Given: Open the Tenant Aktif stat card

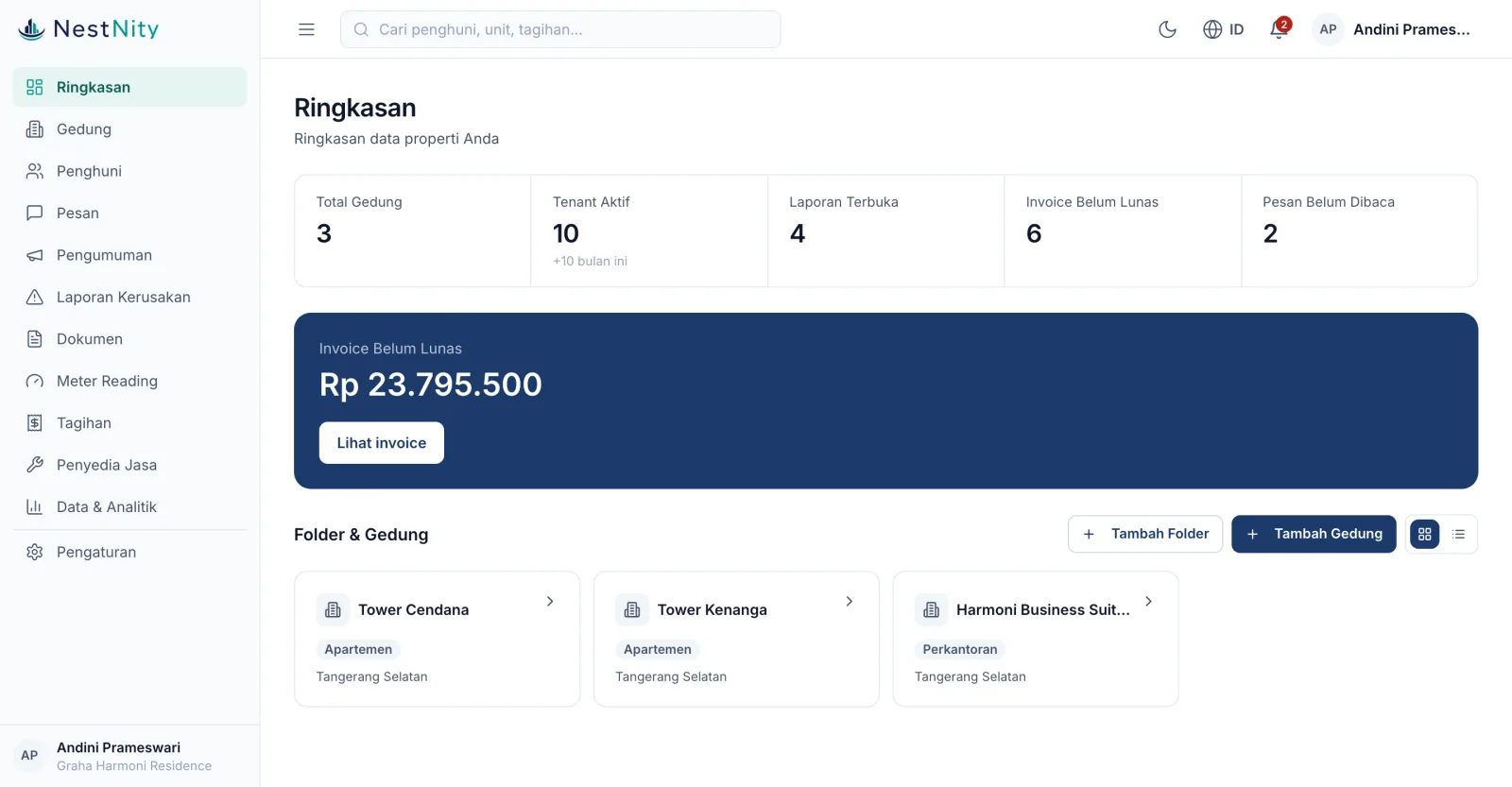Looking at the screenshot, I should click(x=649, y=231).
